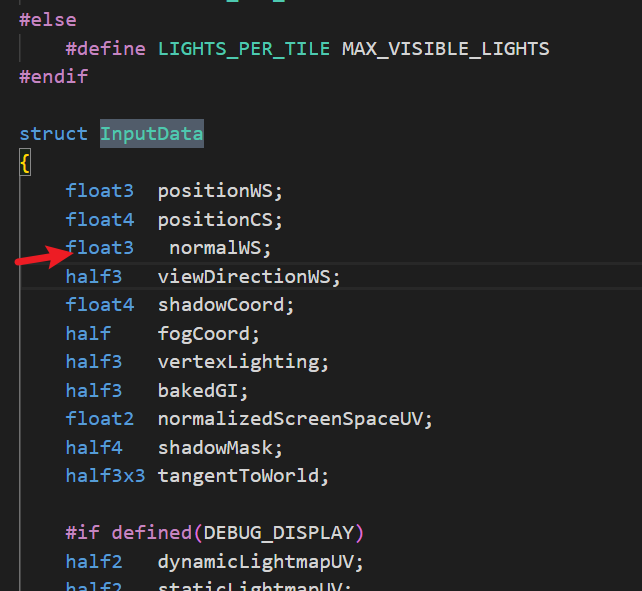Click the half3x3 type before tangentToWorld
642x591 pixels.
coord(105,476)
